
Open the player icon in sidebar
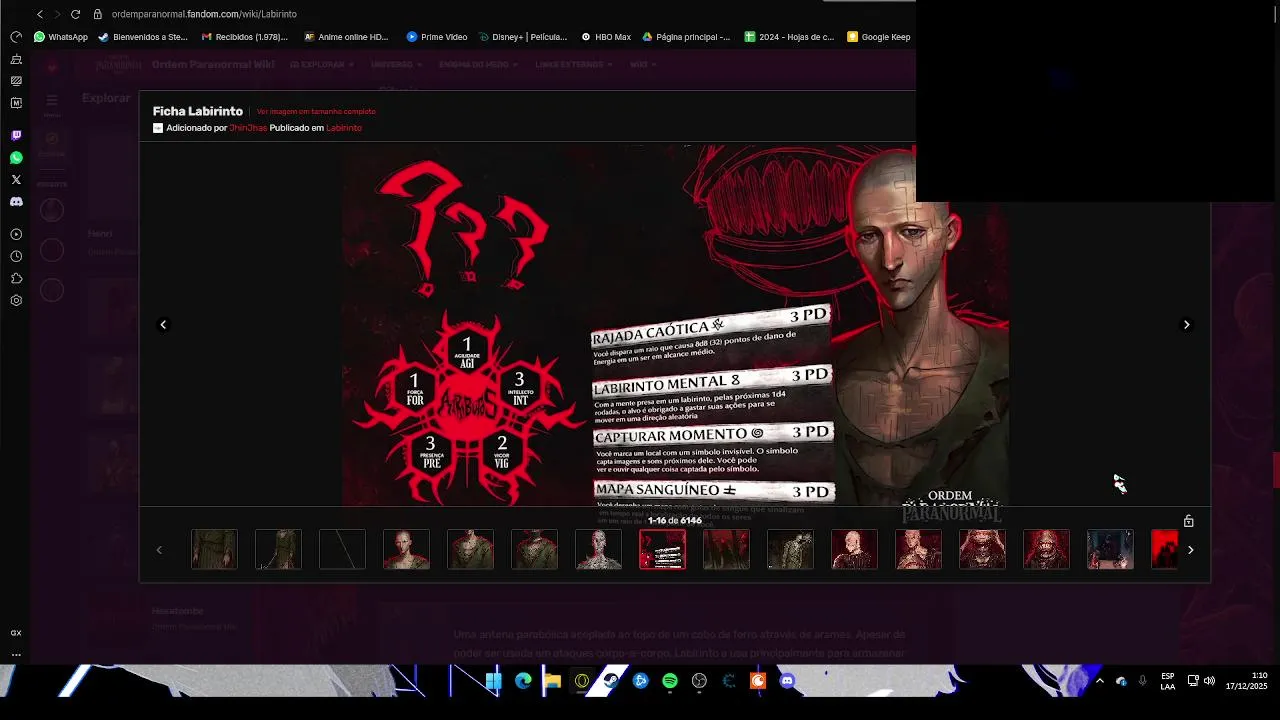(16, 234)
